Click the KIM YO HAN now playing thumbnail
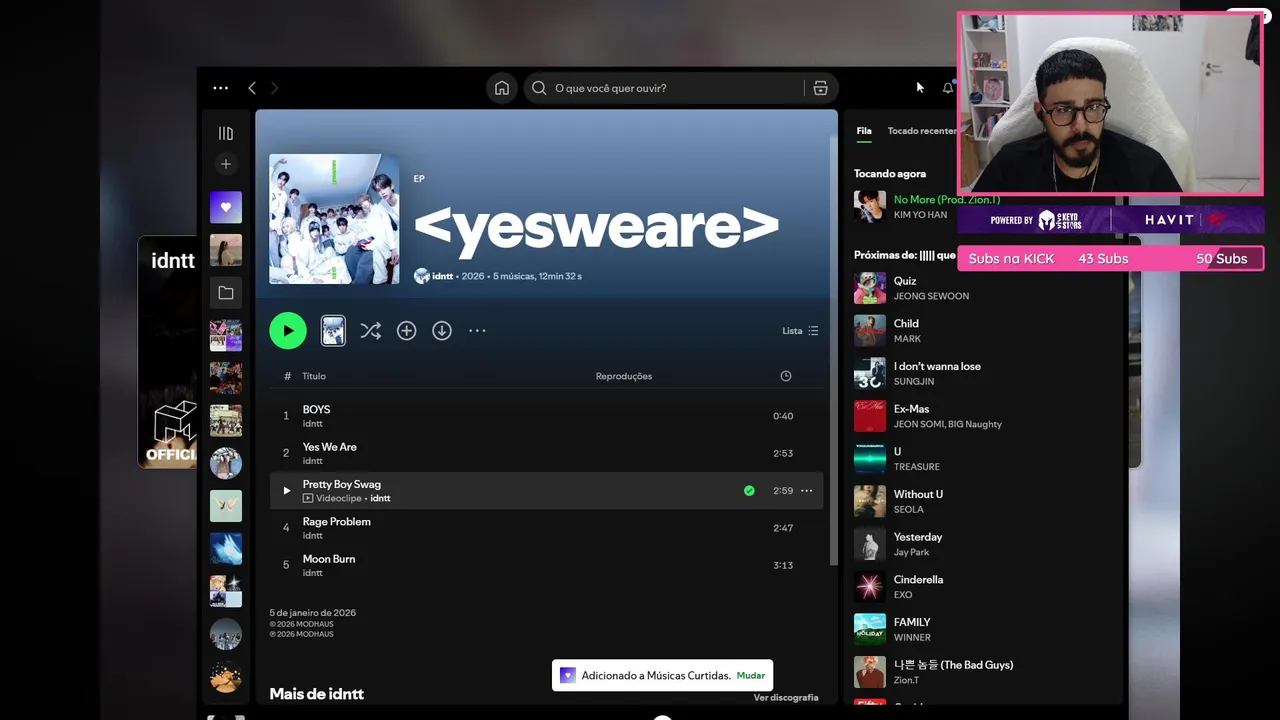This screenshot has width=1280, height=720. click(x=870, y=206)
